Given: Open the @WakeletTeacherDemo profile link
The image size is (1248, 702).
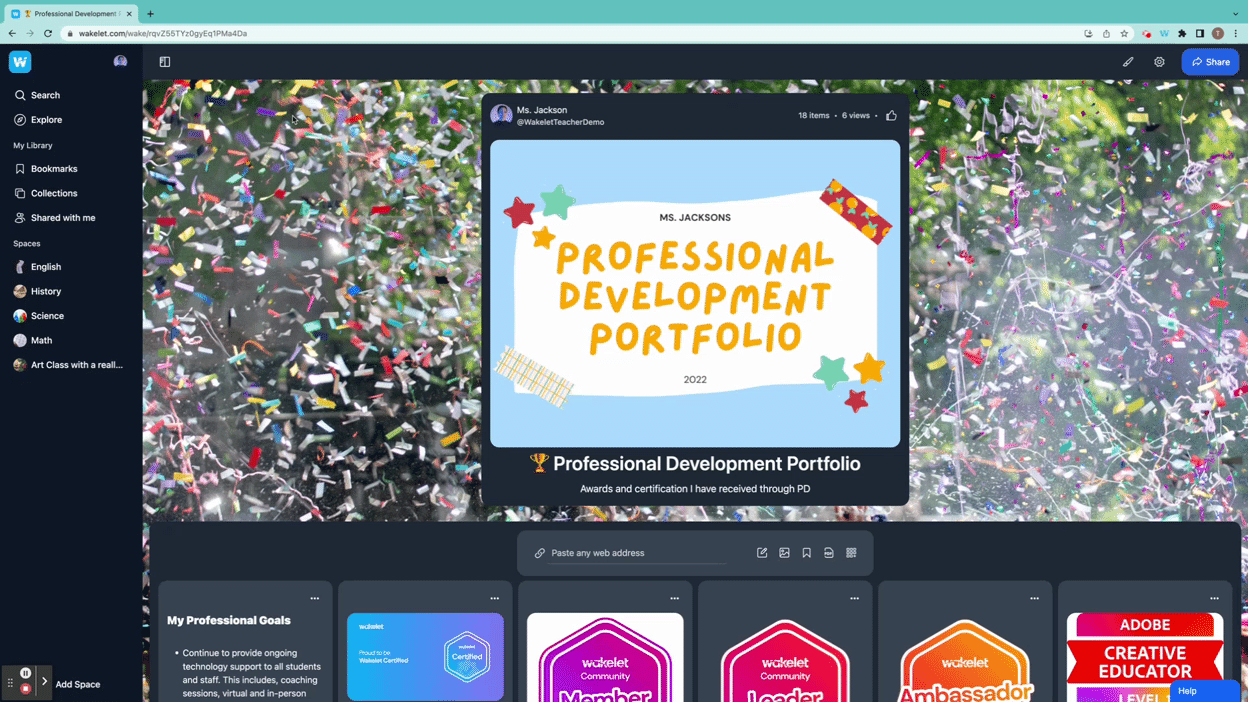Looking at the screenshot, I should (x=560, y=122).
